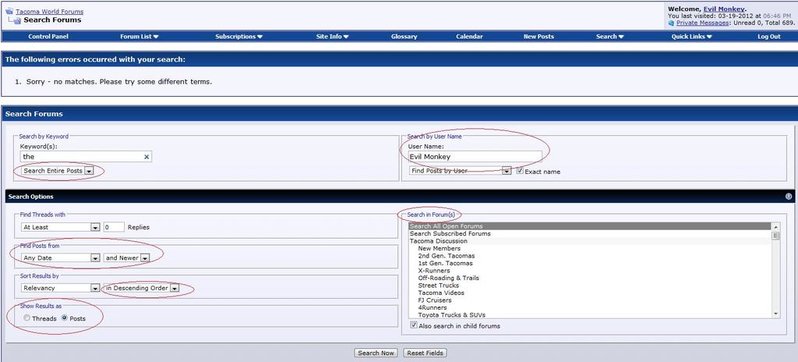Screen dimensions: 798x362
Task: Select 1st Gen. Tacomas in forum list
Action: click(590, 263)
